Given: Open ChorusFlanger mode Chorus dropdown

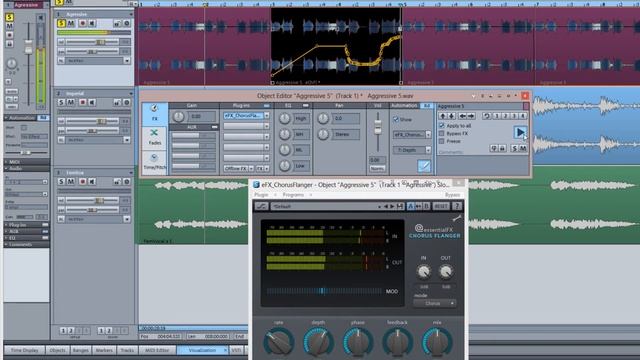Looking at the screenshot, I should [x=434, y=303].
